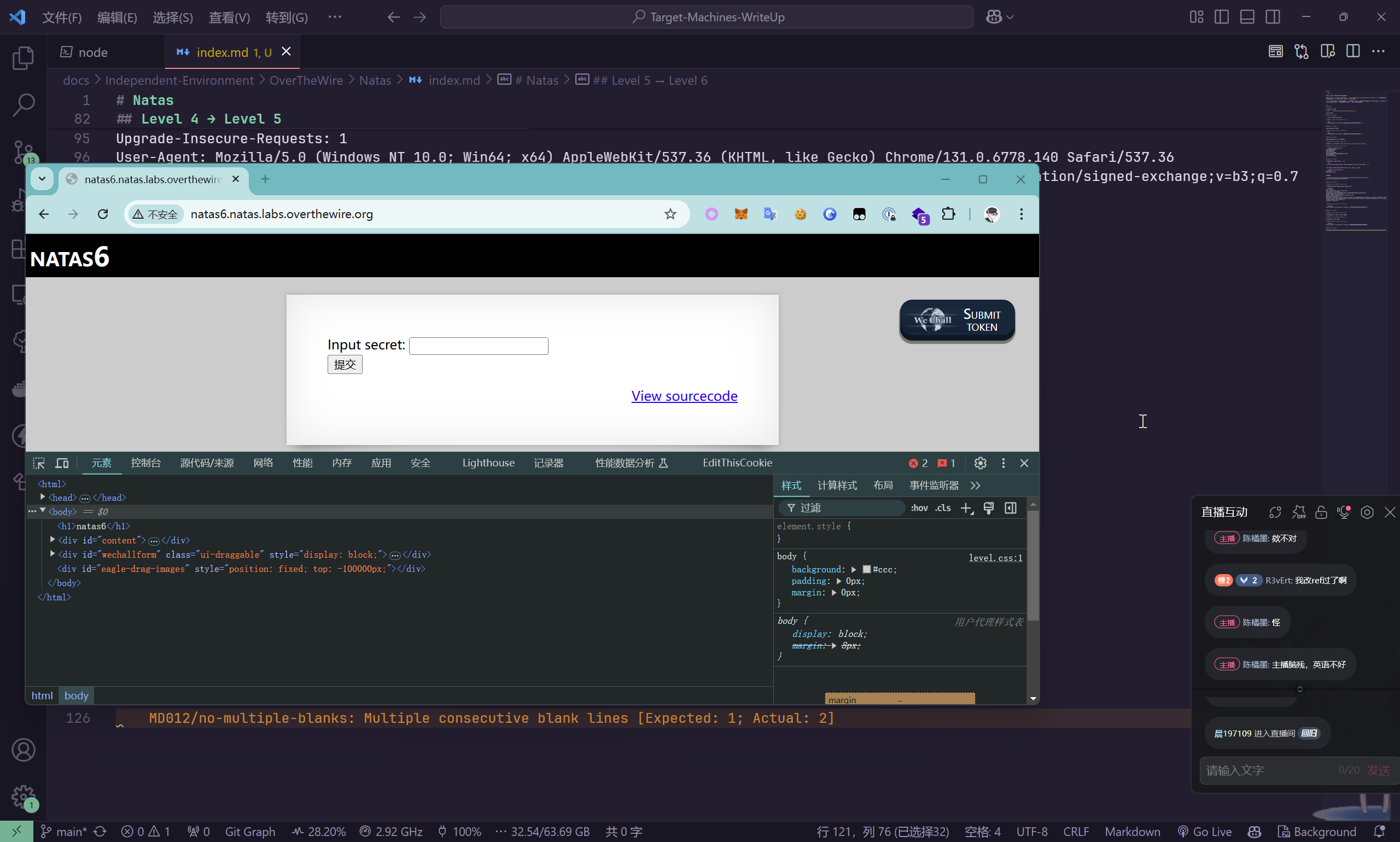1400x842 pixels.
Task: Open the 文件(F) menu
Action: tap(62, 17)
